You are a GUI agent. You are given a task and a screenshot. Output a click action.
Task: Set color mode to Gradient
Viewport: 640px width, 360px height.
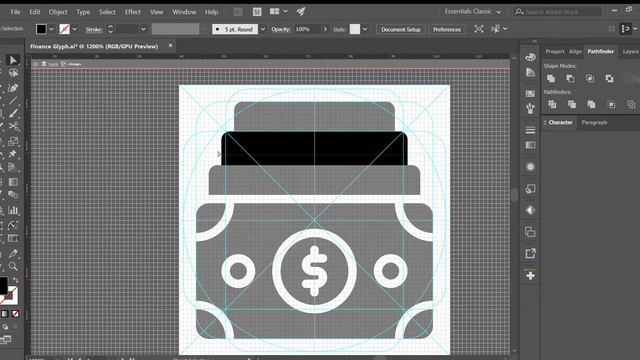click(x=5, y=314)
